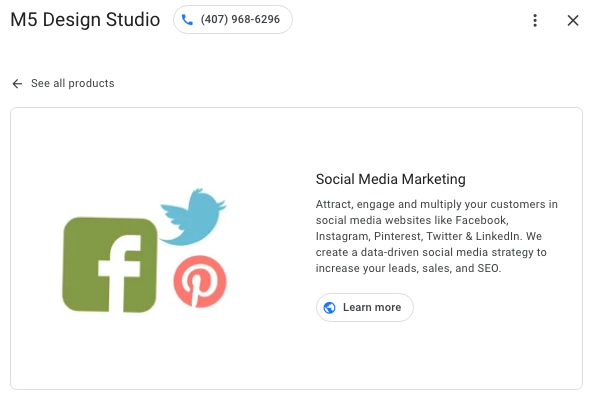This screenshot has width=591, height=399.
Task: Go back using the left arrow icon
Action: 17,83
